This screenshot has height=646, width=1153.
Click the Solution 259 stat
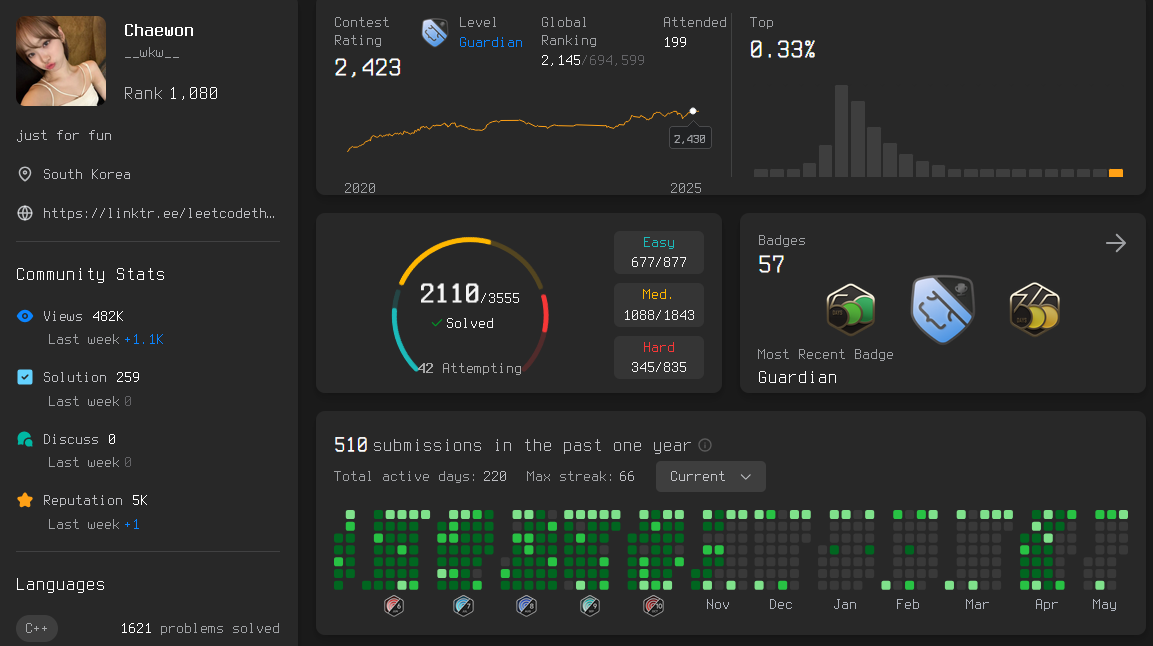(x=91, y=377)
